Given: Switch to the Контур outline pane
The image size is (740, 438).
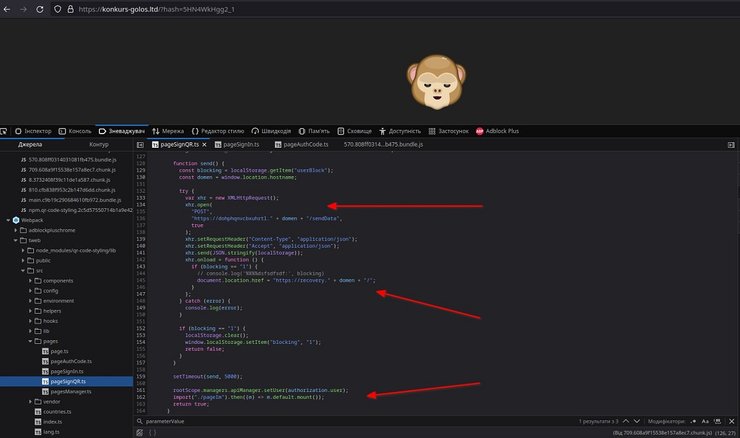Looking at the screenshot, I should (99, 144).
